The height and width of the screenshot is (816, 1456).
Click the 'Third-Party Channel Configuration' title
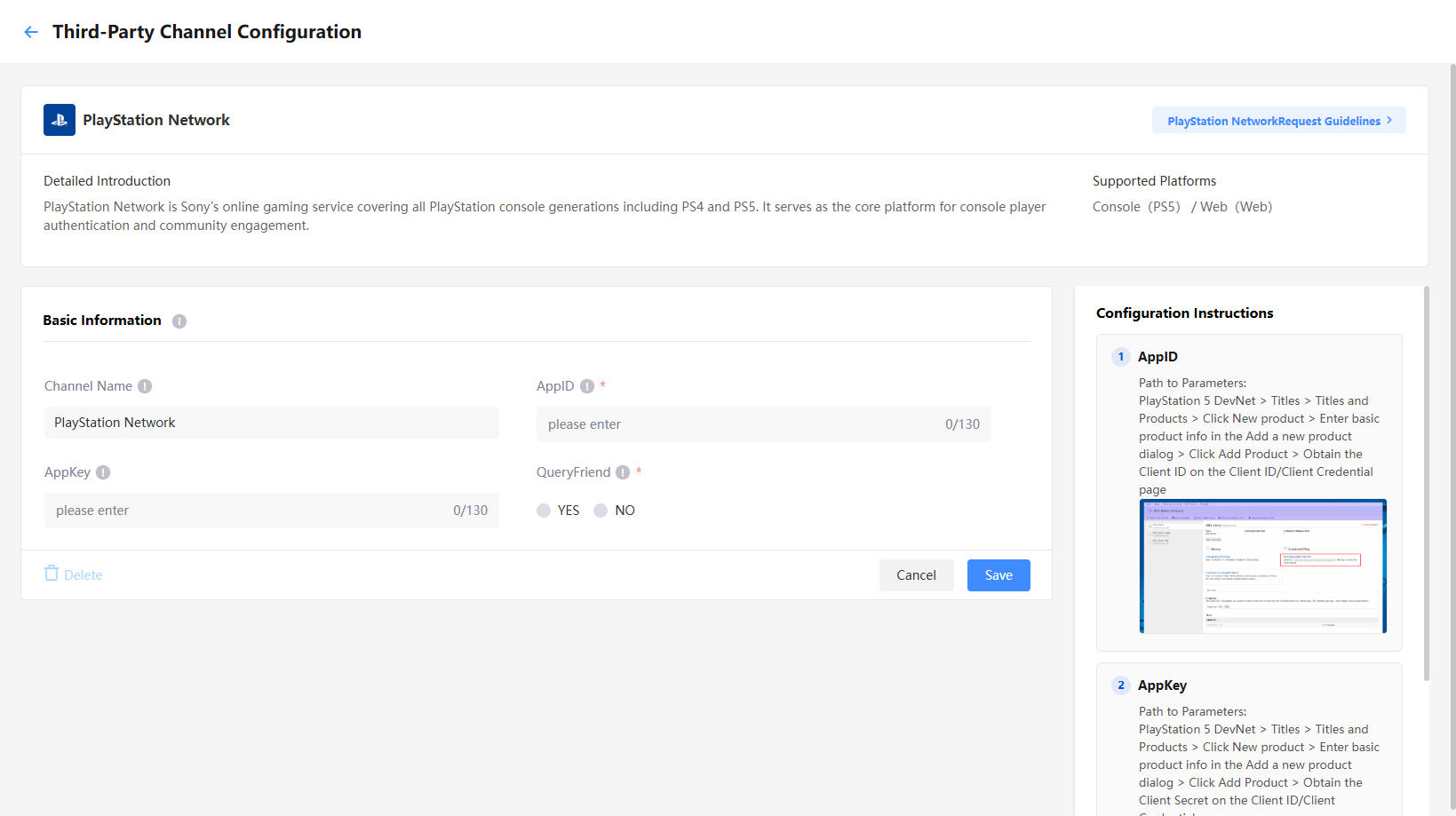pos(207,32)
